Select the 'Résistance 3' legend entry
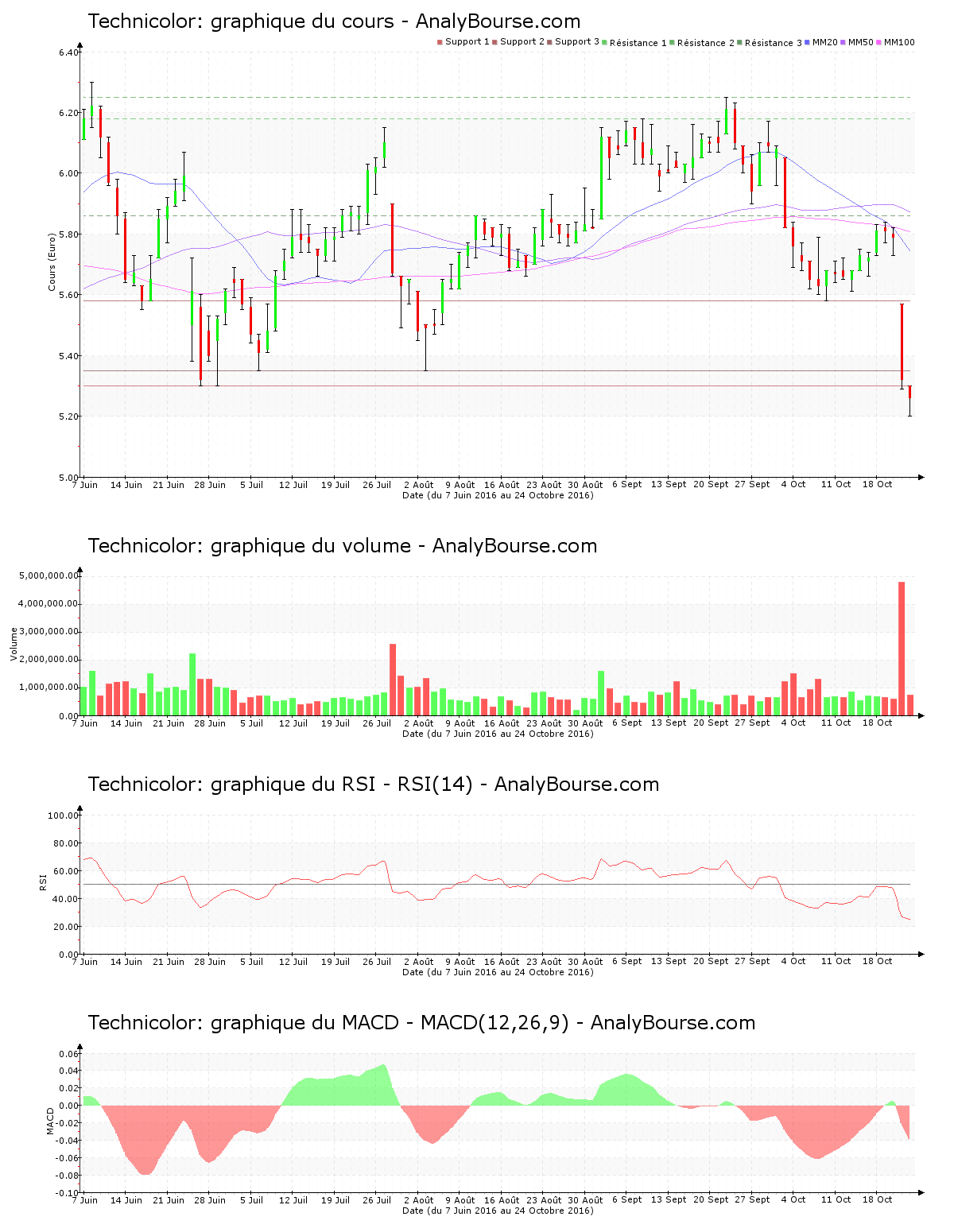 770,43
